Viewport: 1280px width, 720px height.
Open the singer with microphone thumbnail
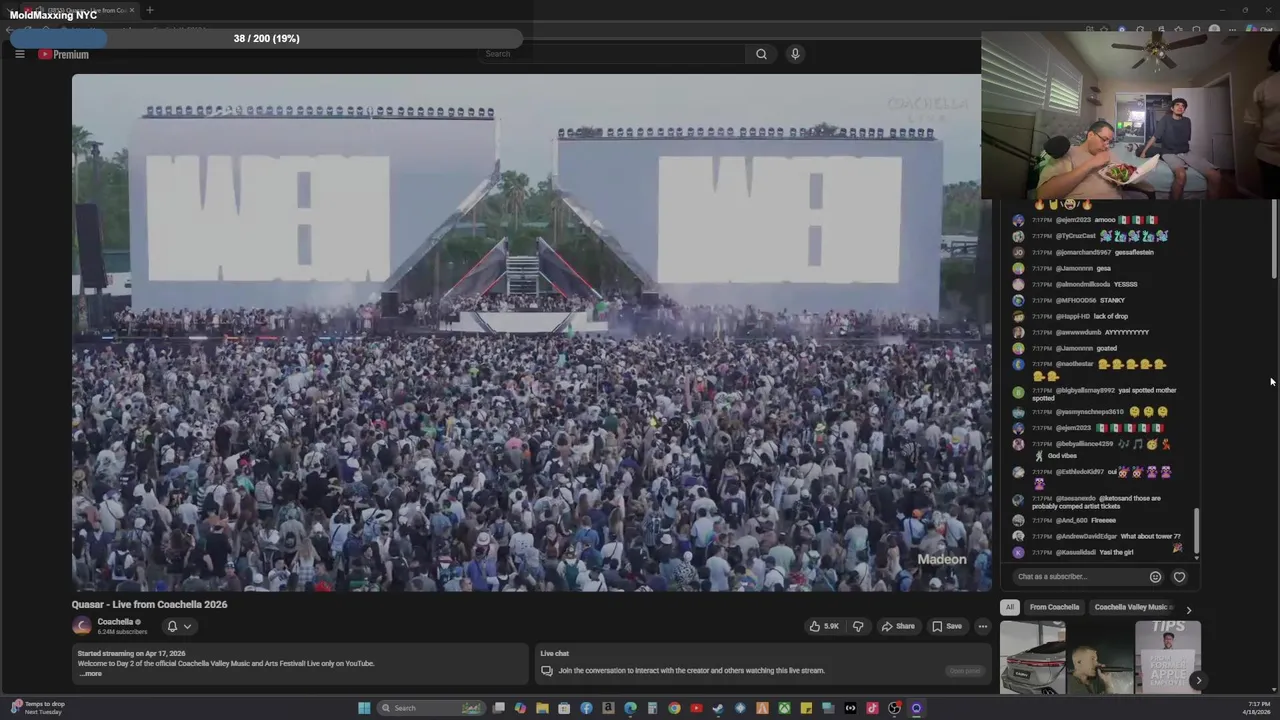tap(1100, 657)
